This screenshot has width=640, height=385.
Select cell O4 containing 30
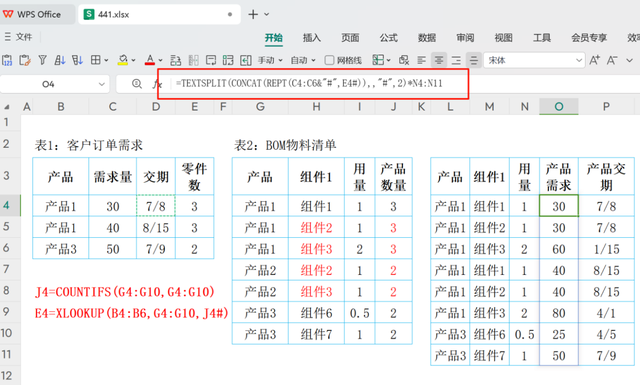pos(559,206)
